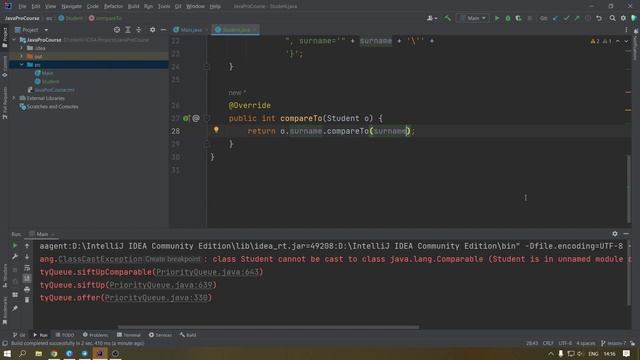Viewport: 640px width, 360px height.
Task: Hide the Project panel with minus icon
Action: [163, 30]
